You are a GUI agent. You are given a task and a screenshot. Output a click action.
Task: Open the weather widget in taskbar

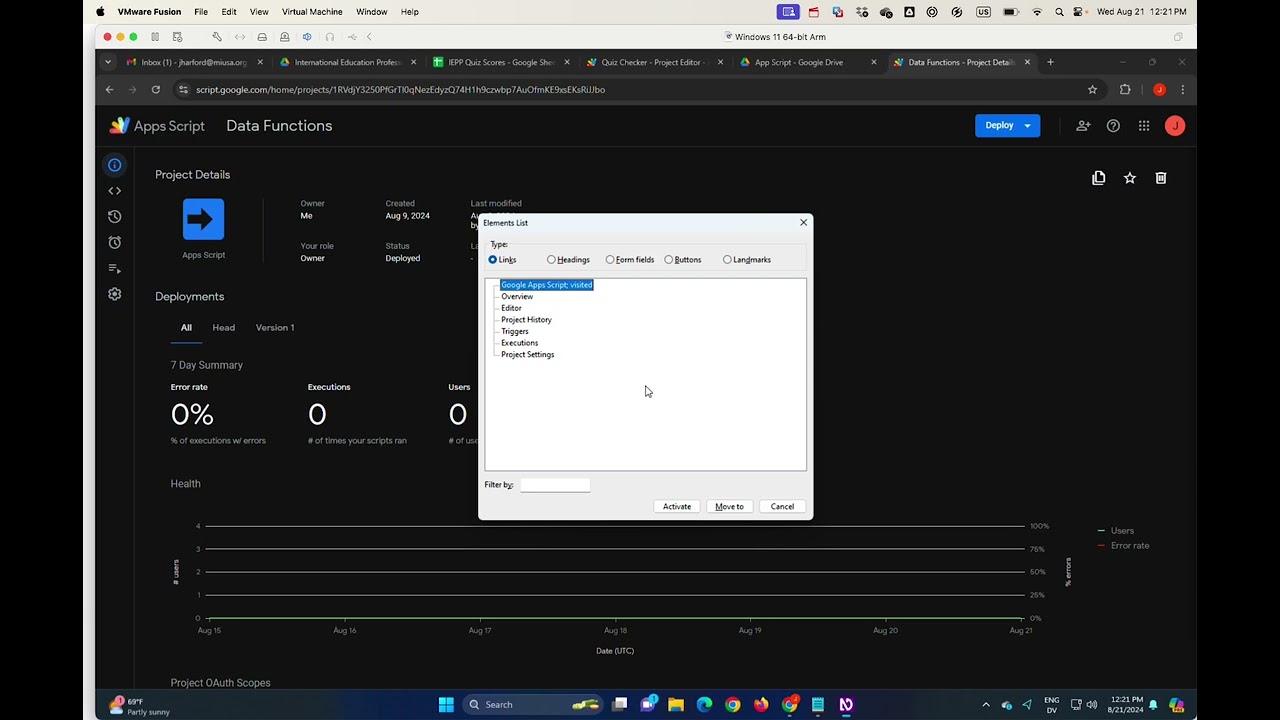click(x=139, y=706)
